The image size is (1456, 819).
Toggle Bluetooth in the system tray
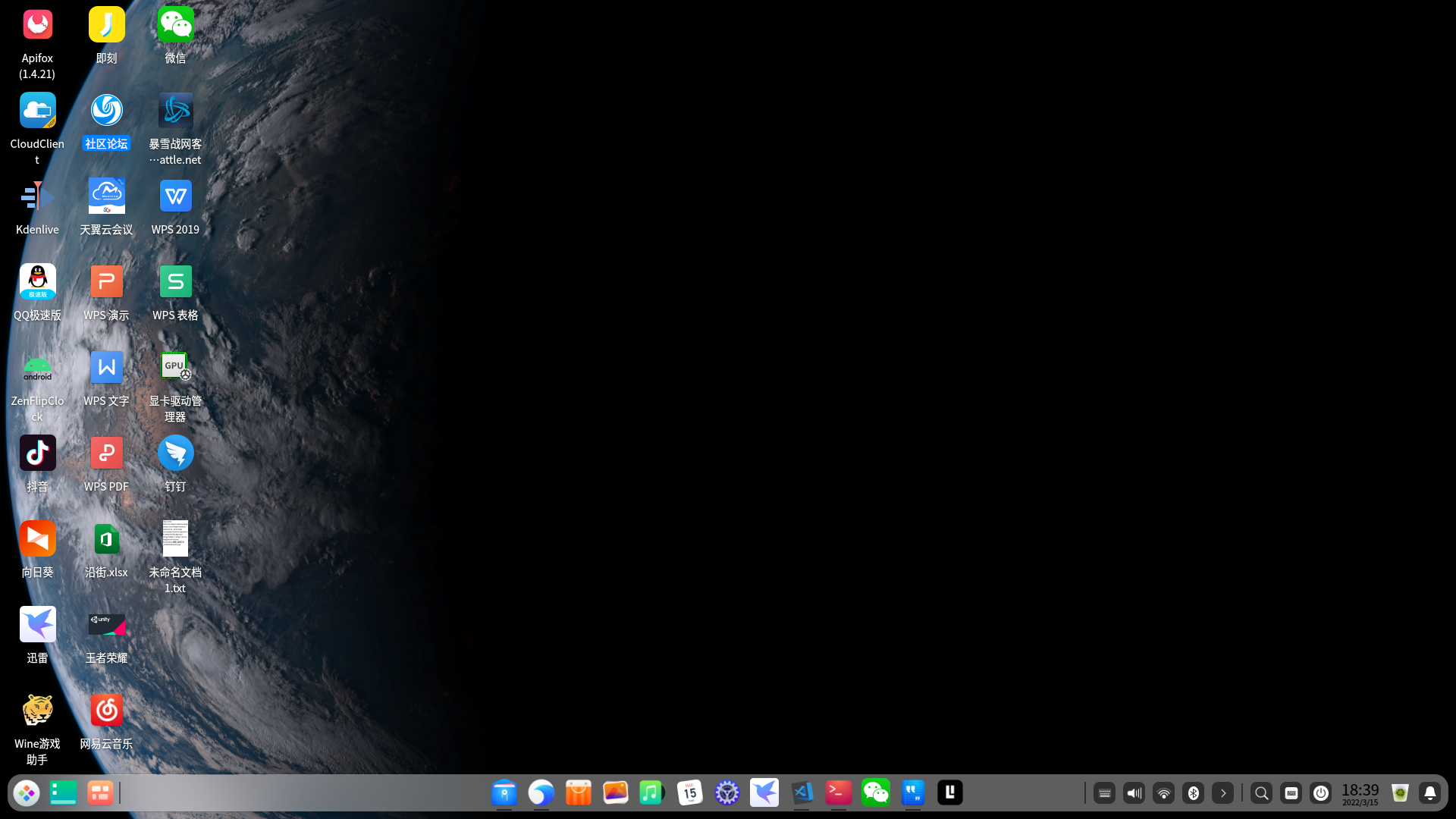1194,792
